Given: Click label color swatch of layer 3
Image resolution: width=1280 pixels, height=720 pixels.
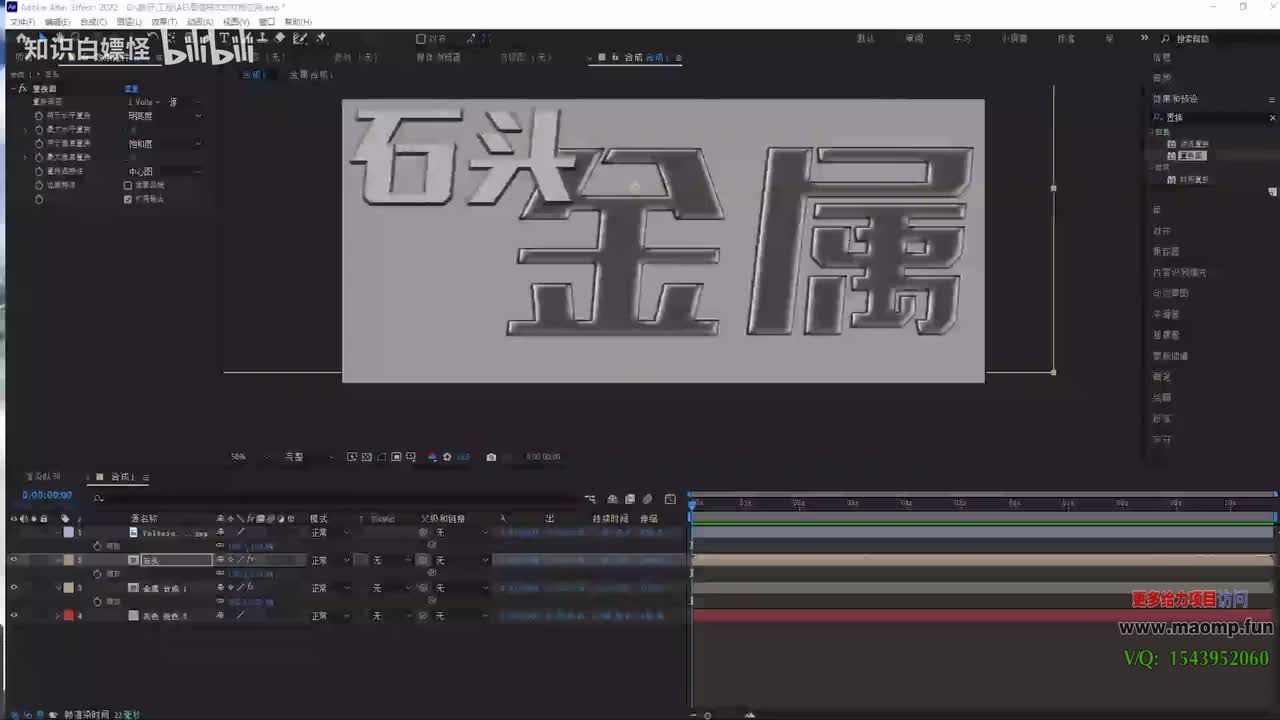Looking at the screenshot, I should [68, 588].
